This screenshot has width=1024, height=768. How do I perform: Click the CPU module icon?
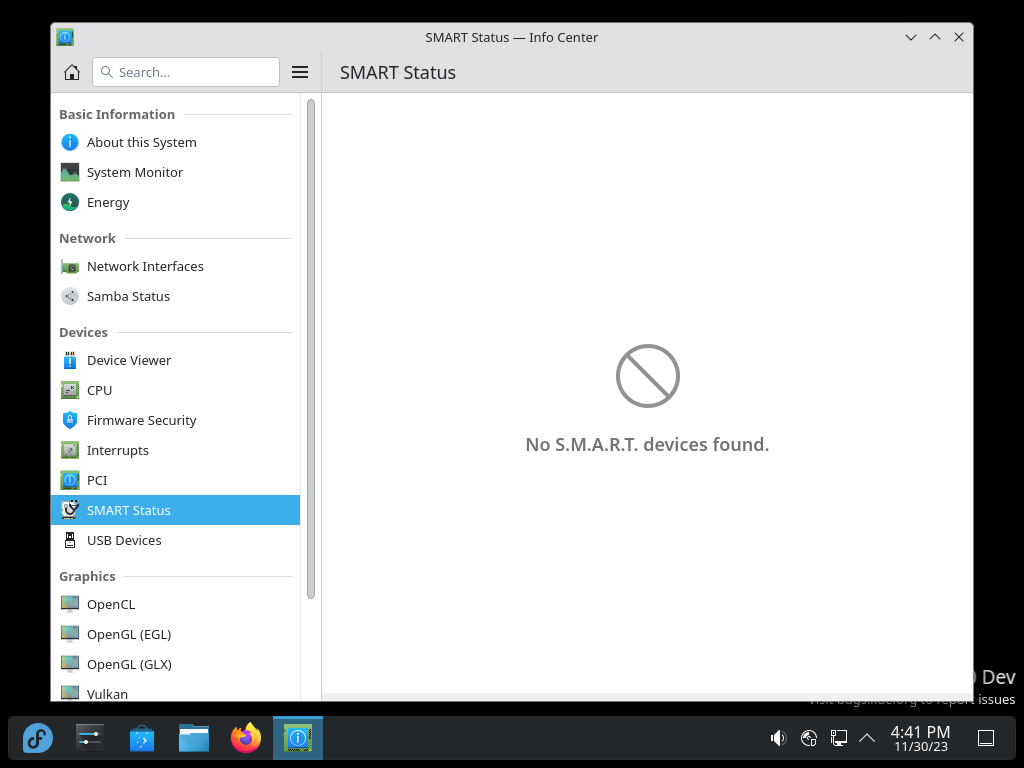click(x=70, y=391)
